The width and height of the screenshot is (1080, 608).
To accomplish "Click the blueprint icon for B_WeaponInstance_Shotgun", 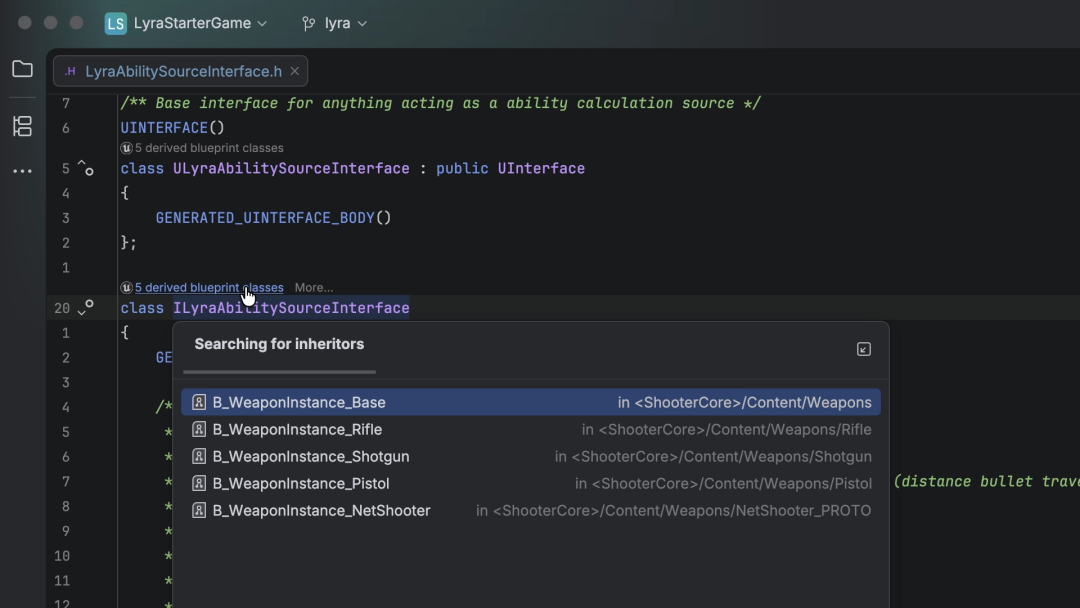I will (x=199, y=457).
